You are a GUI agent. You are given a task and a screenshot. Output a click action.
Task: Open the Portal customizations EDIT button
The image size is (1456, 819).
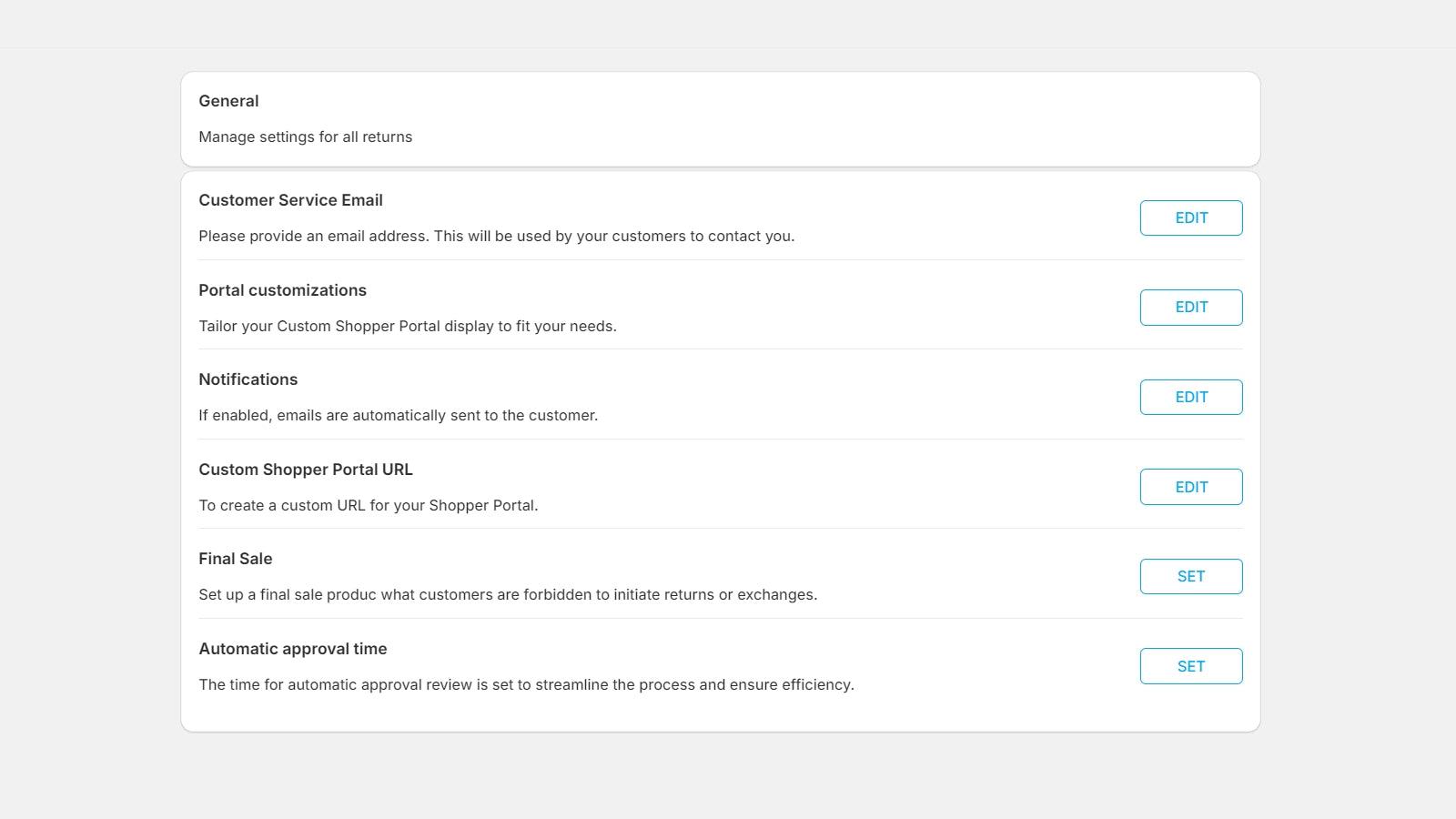(1190, 308)
